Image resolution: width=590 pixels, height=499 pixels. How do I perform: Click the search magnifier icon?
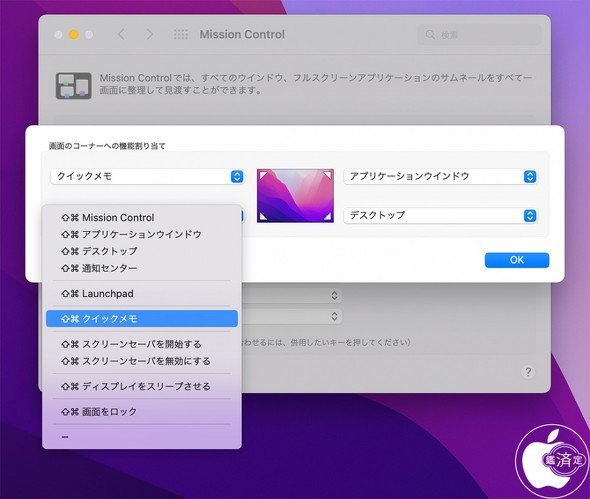click(430, 35)
